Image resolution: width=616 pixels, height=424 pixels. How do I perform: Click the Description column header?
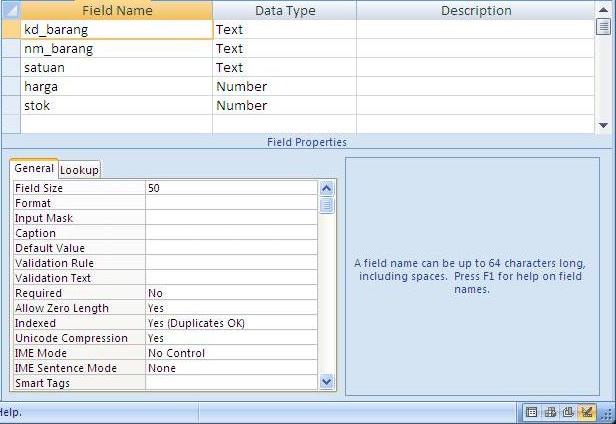point(476,10)
